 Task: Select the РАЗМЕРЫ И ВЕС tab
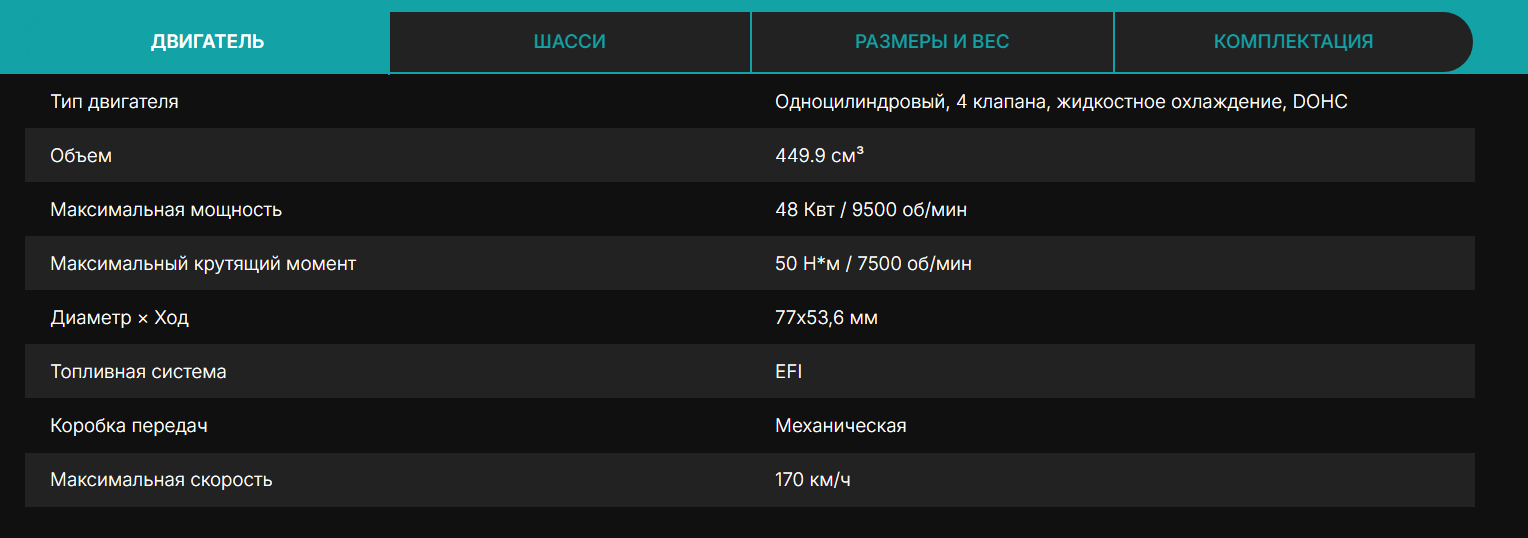pos(932,42)
